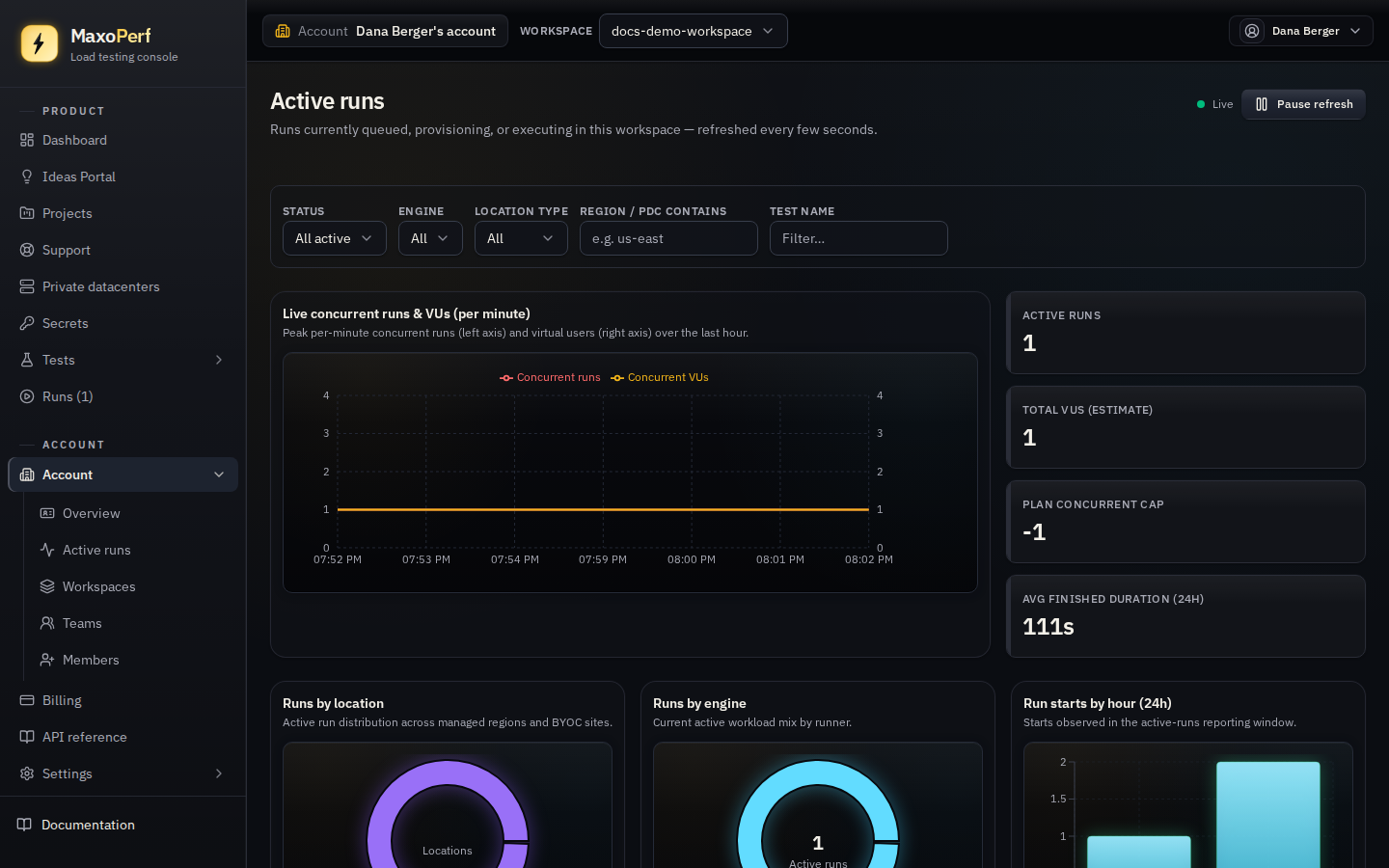The image size is (1389, 868).
Task: Open Secrets page link
Action: click(x=123, y=323)
